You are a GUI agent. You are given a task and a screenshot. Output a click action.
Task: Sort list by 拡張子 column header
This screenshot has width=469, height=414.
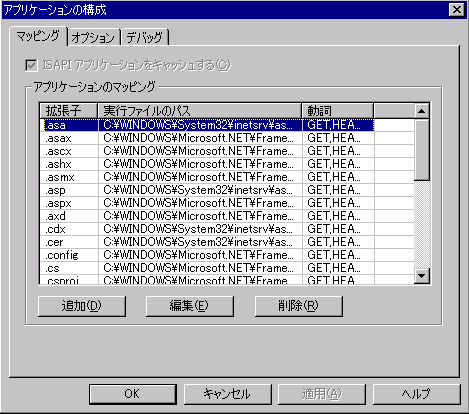pyautogui.click(x=68, y=111)
